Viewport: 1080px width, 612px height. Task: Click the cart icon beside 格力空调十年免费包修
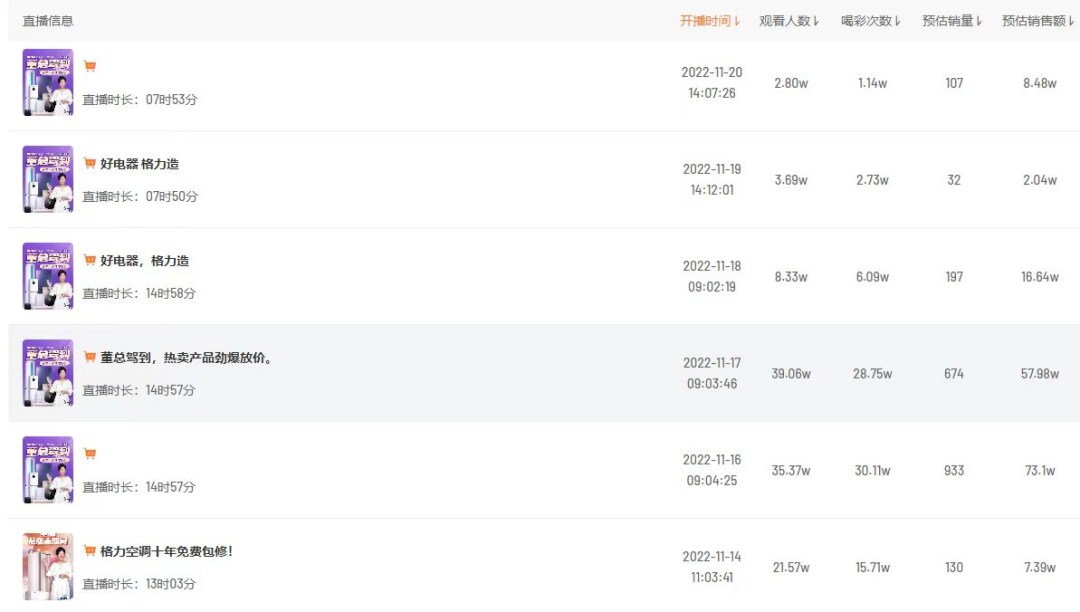coord(90,551)
